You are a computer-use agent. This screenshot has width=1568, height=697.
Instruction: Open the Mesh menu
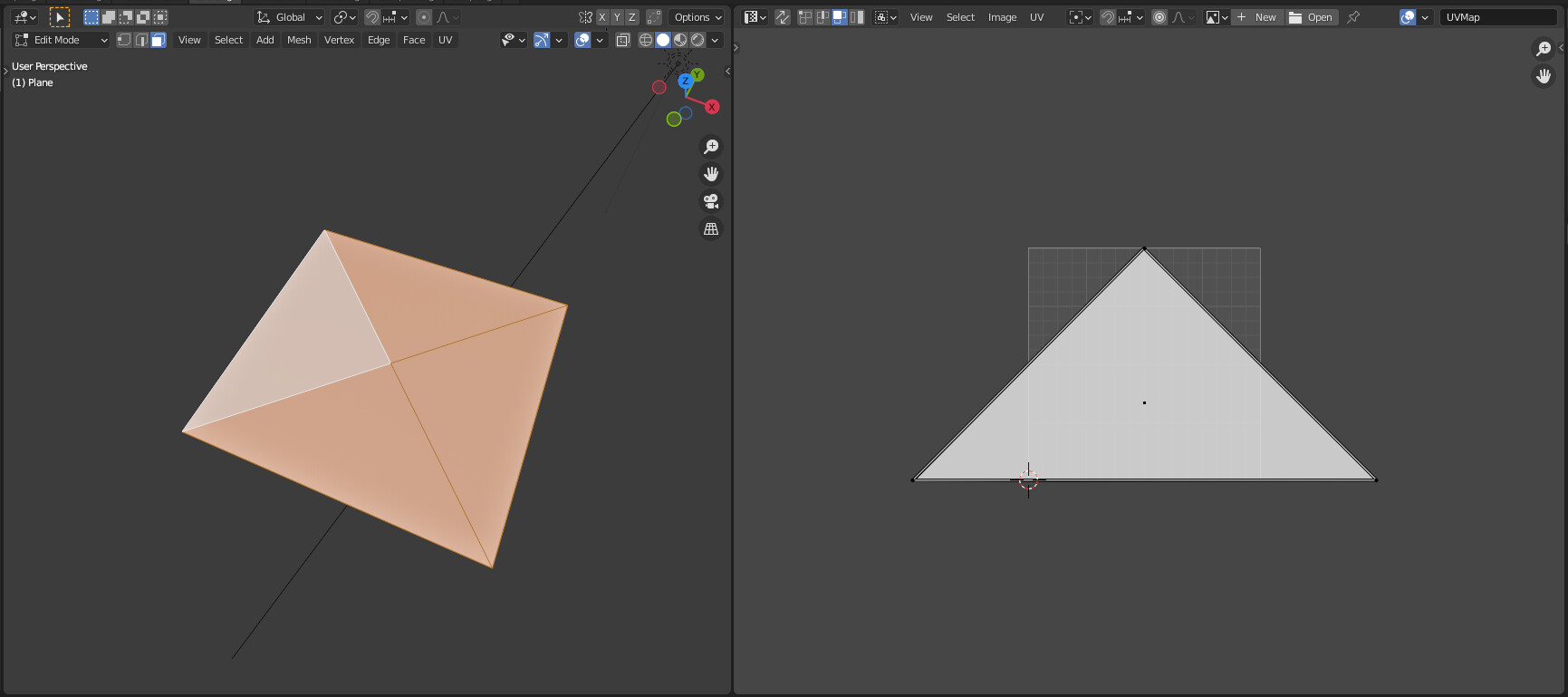[x=299, y=40]
